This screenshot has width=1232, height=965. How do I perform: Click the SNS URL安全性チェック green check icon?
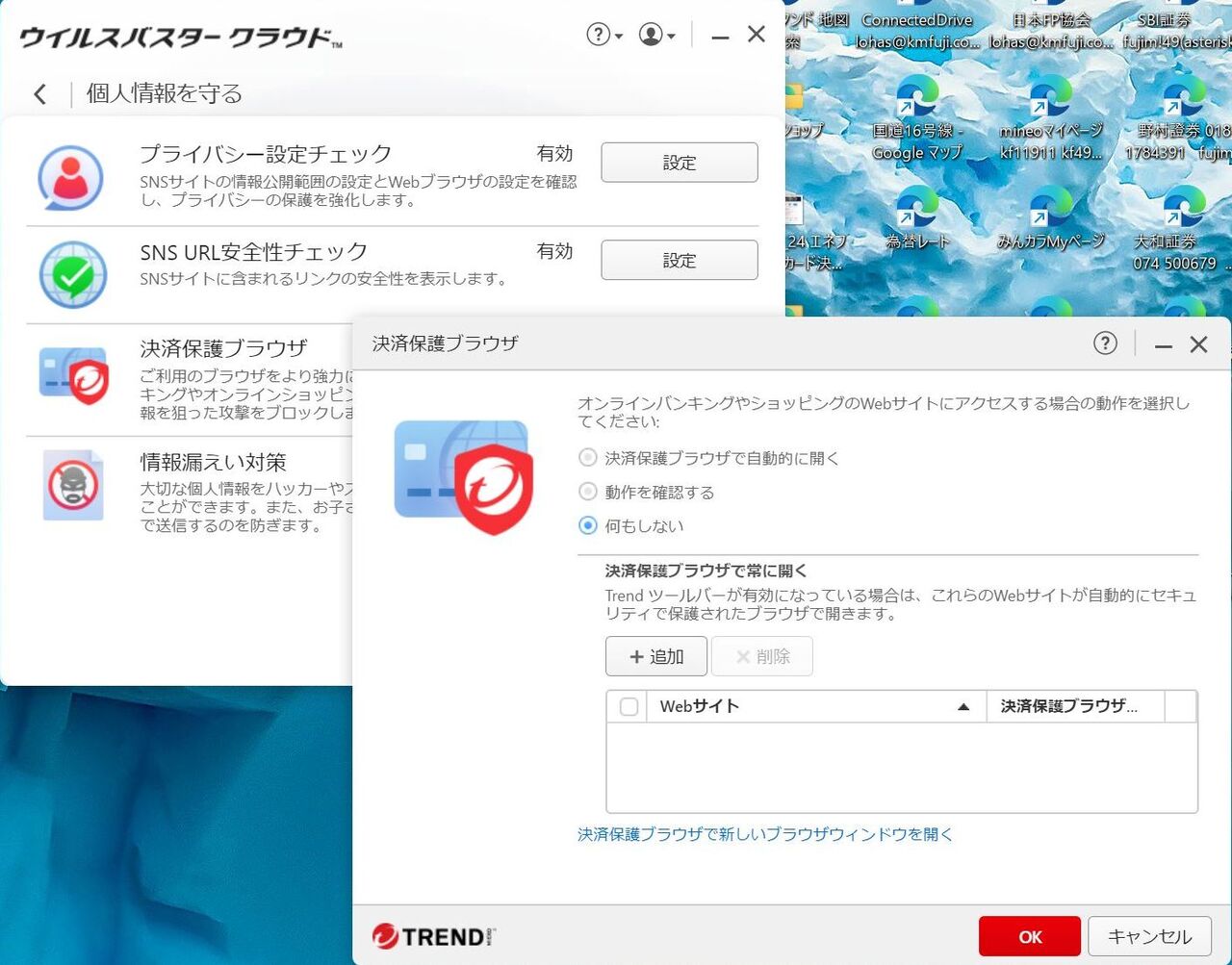coord(73,275)
